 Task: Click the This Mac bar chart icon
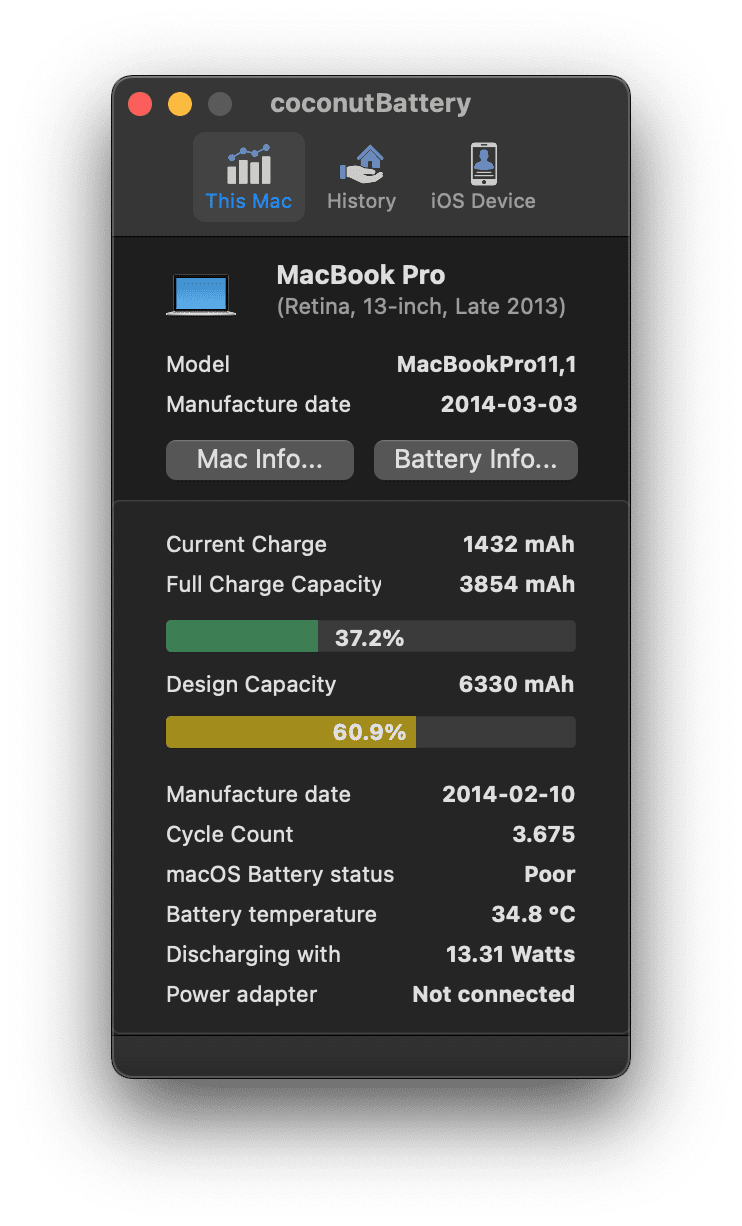click(x=249, y=165)
